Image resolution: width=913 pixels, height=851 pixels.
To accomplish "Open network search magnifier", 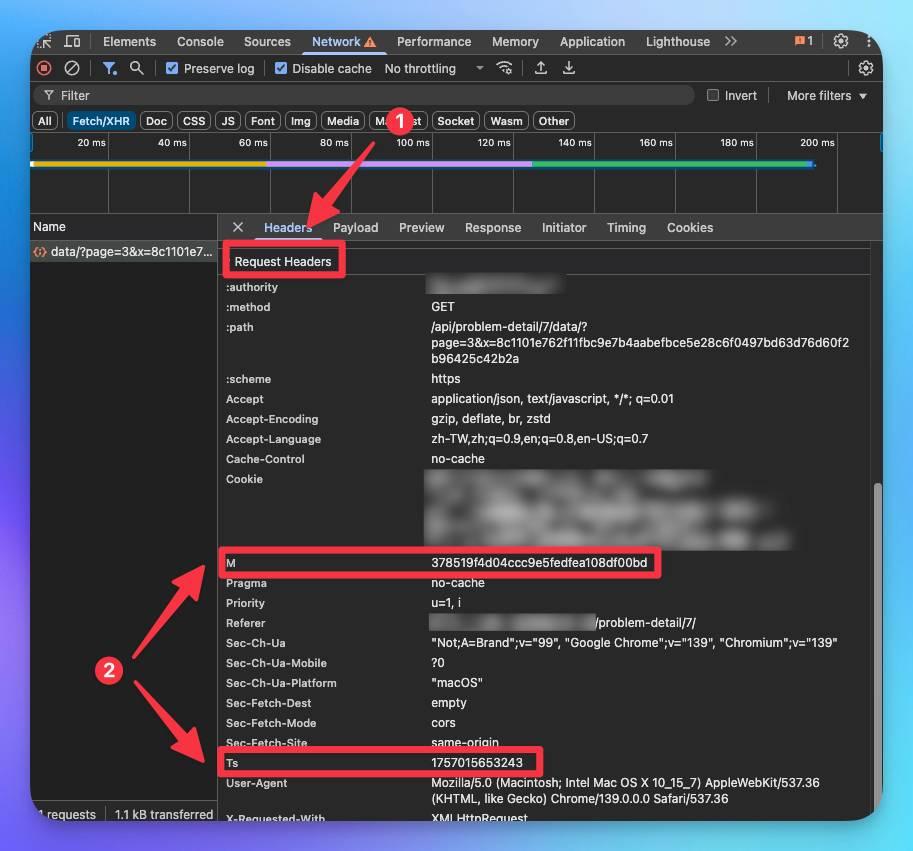I will point(136,69).
